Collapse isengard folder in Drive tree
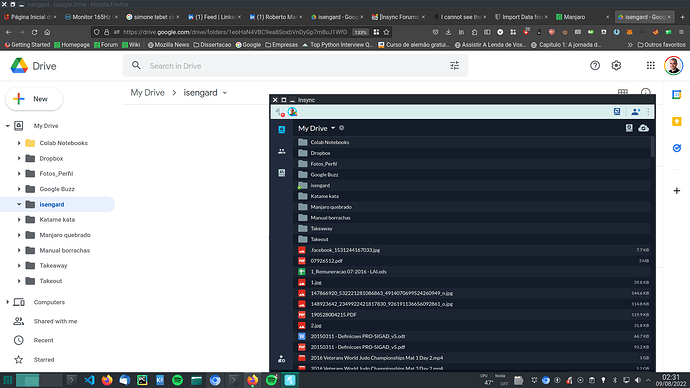The image size is (690, 388). point(19,204)
